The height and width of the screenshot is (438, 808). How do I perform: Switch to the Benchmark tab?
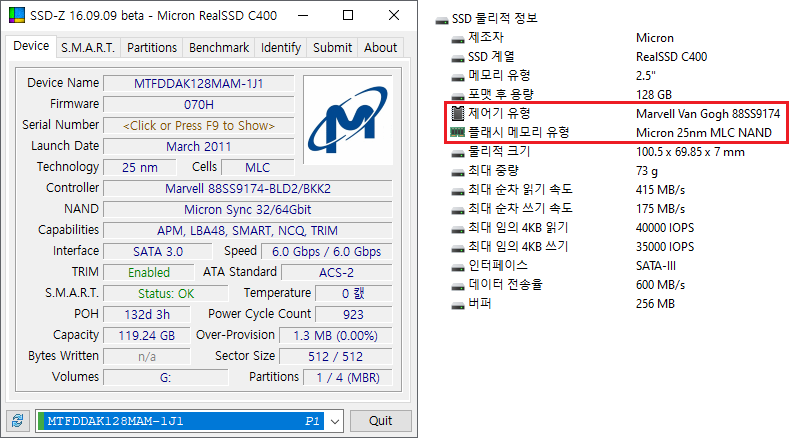tap(219, 47)
